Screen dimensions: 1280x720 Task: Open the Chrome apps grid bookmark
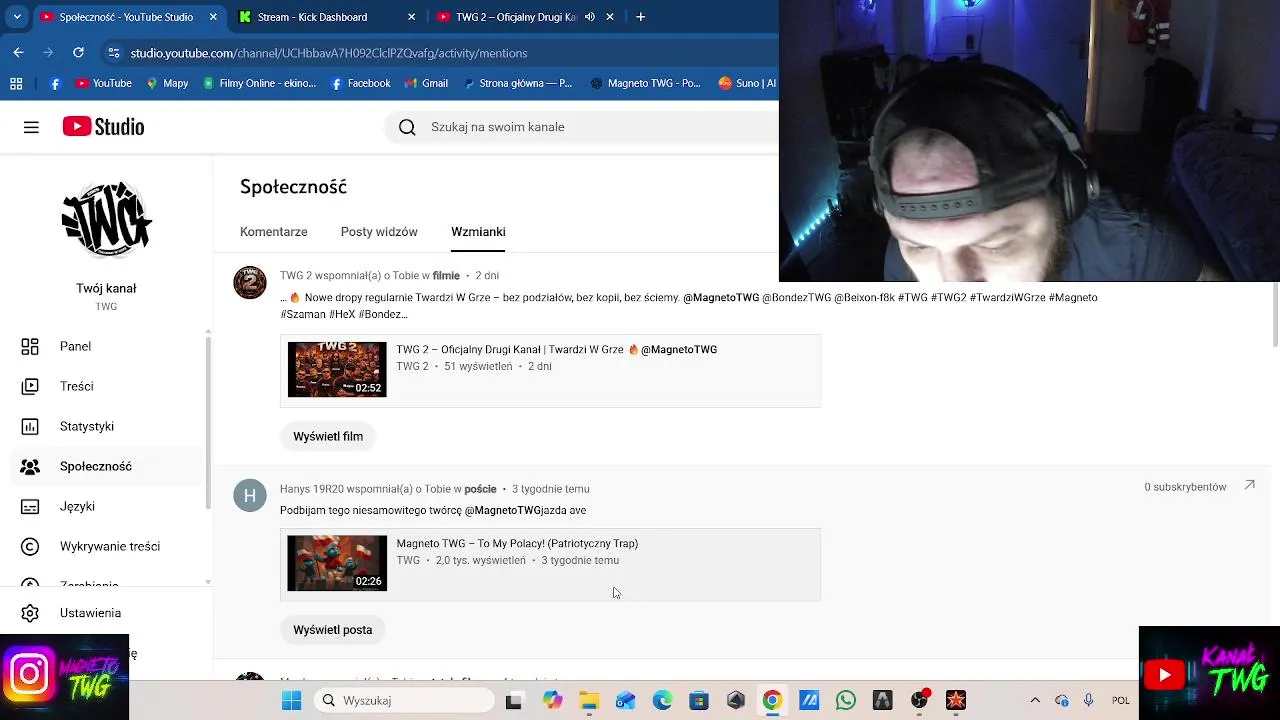(16, 83)
